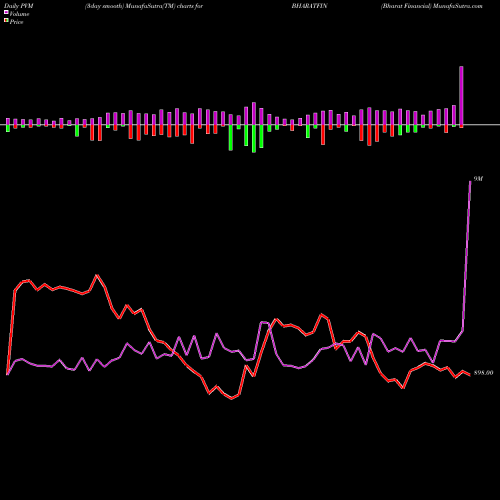Click the 'Price' legend label

16,22
